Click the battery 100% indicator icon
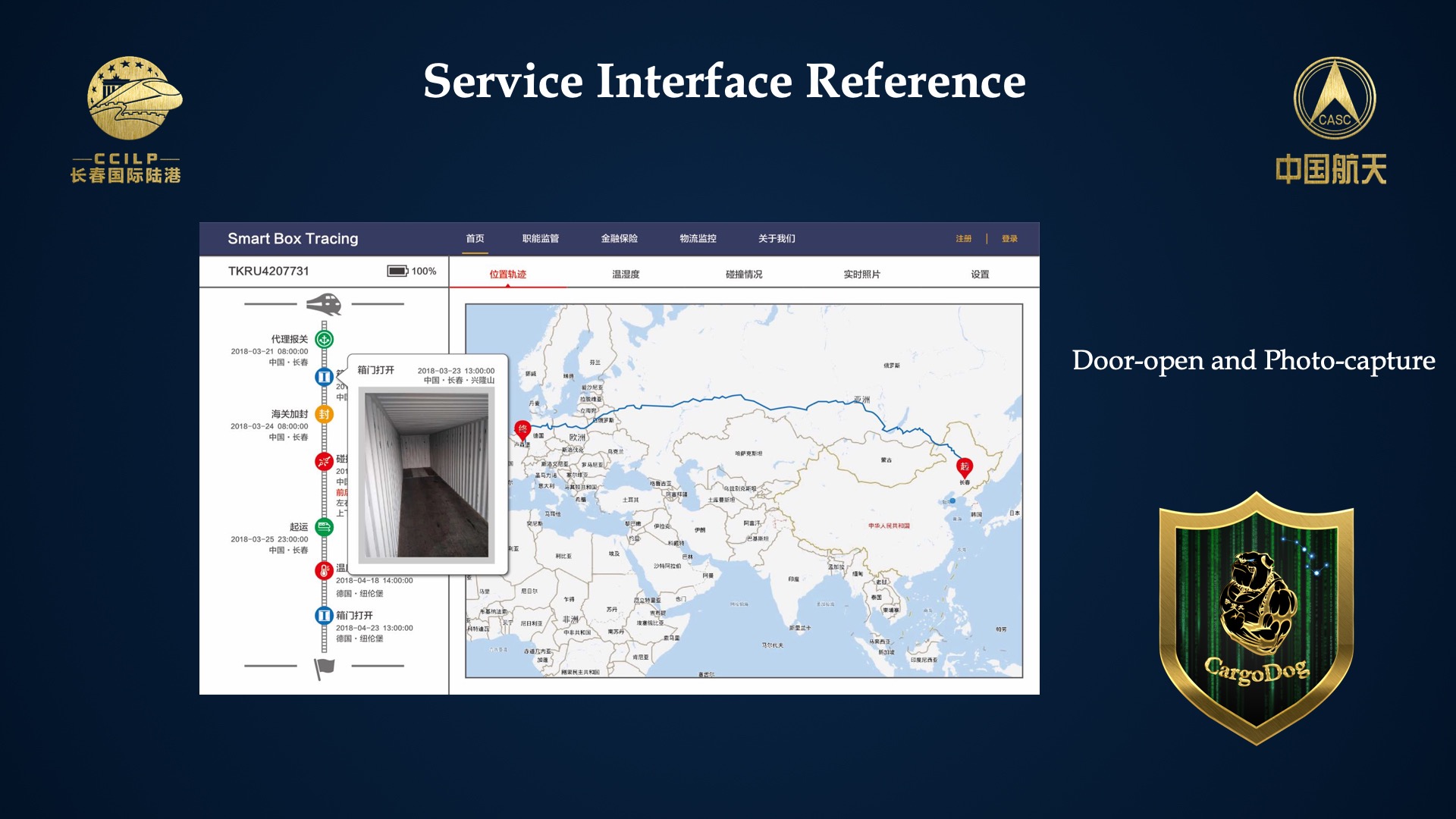 (x=397, y=271)
